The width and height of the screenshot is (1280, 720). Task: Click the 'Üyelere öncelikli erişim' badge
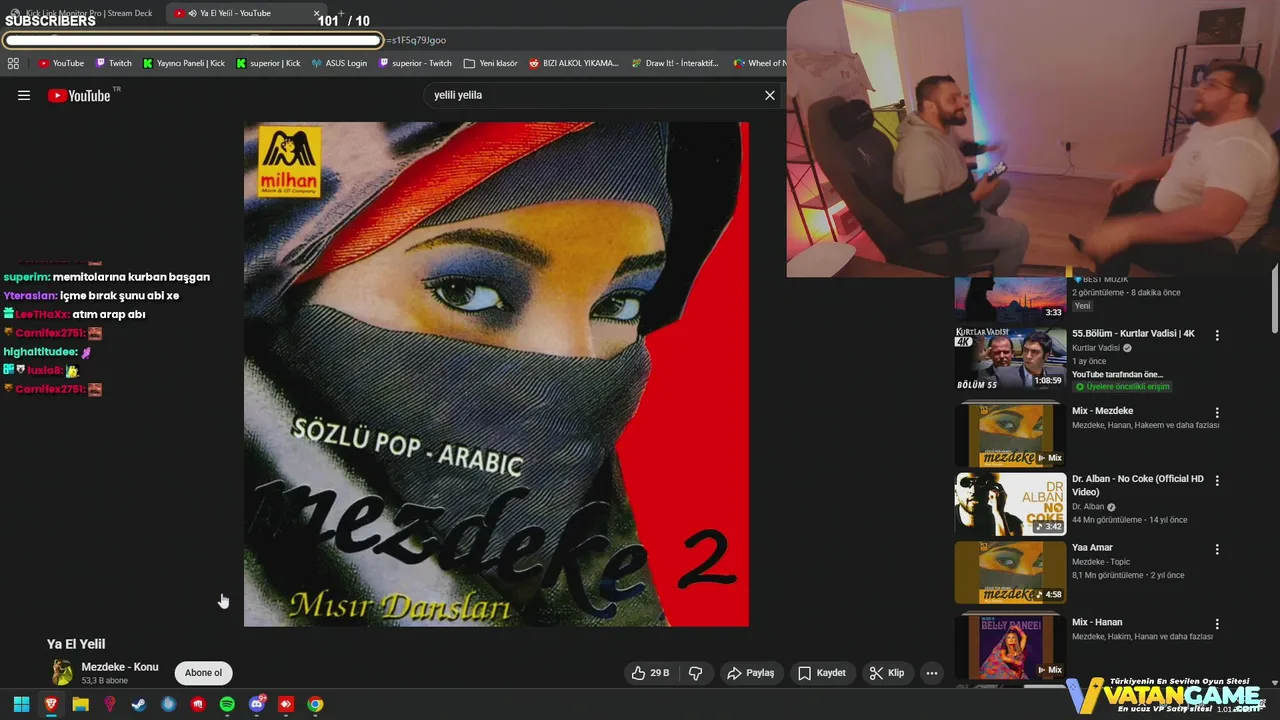tap(1122, 387)
